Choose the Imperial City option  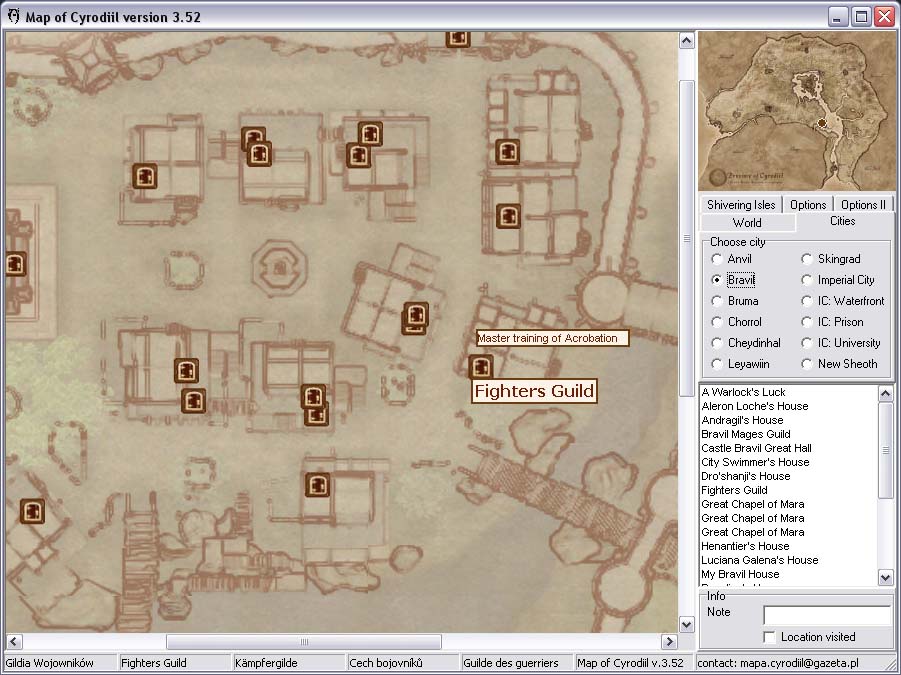[807, 280]
